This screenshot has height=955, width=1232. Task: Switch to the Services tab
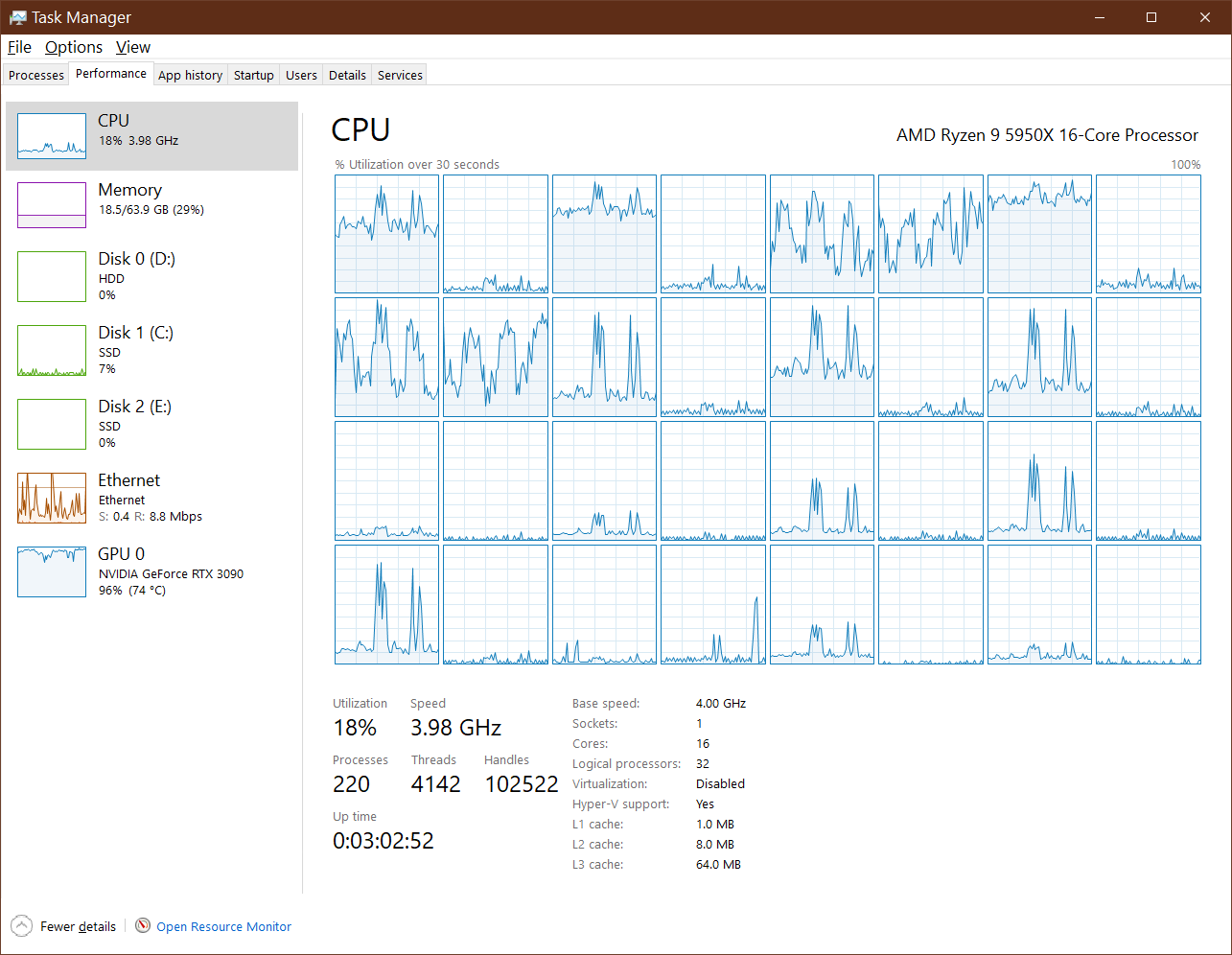[400, 75]
